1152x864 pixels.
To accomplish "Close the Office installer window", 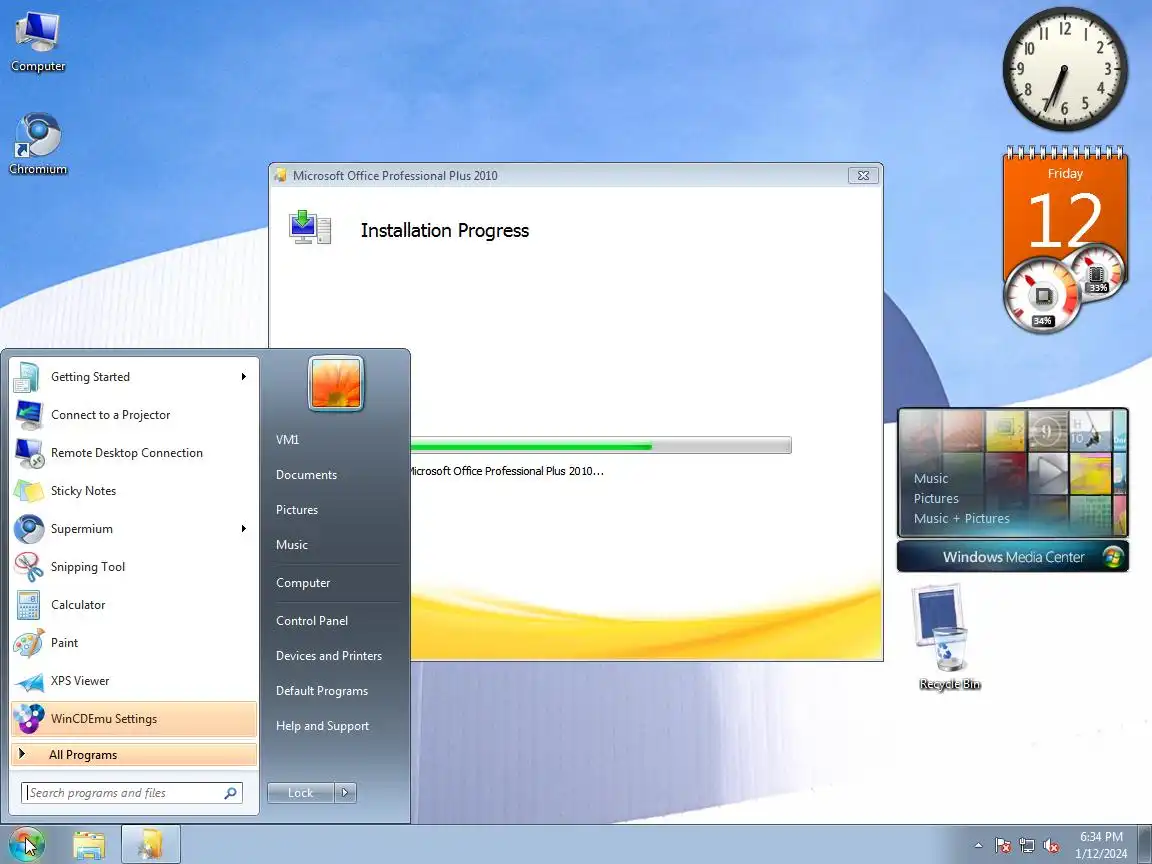I will [x=863, y=176].
